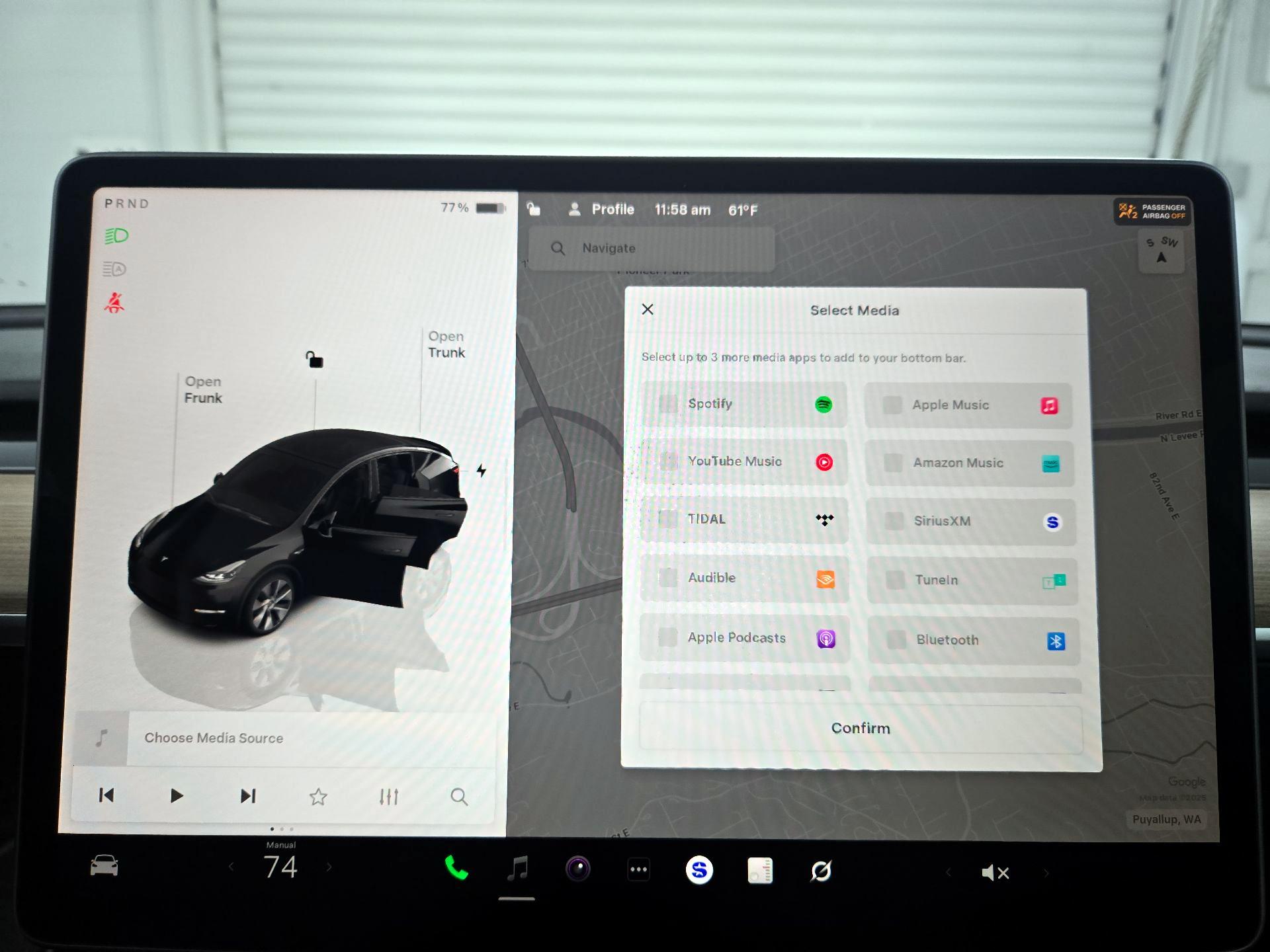
Task: Raise volume with right chevron
Action: pyautogui.click(x=1046, y=873)
